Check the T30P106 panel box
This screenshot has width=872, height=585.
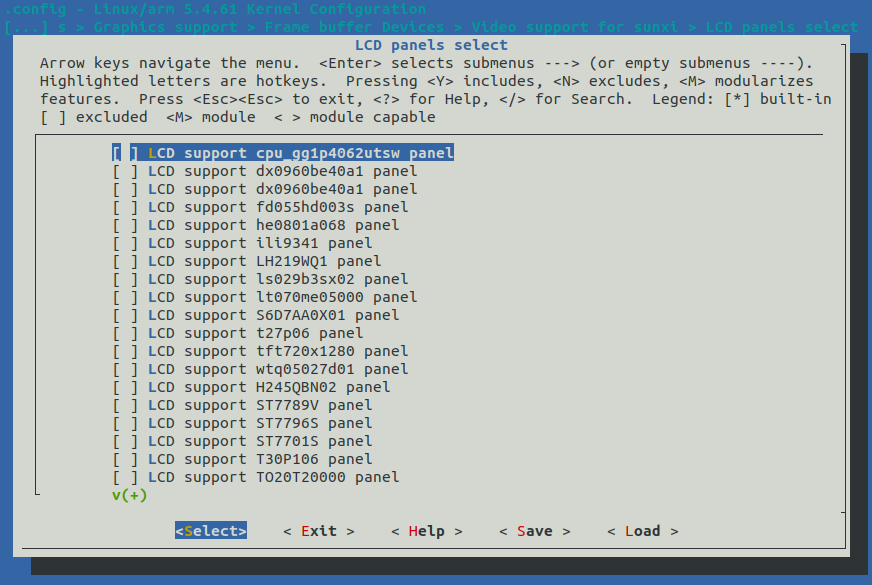coord(125,459)
